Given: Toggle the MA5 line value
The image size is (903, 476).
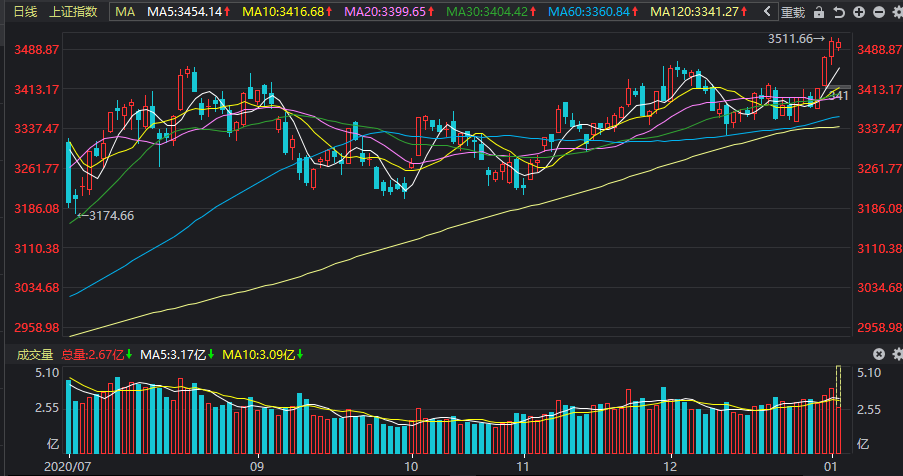Looking at the screenshot, I should (189, 12).
